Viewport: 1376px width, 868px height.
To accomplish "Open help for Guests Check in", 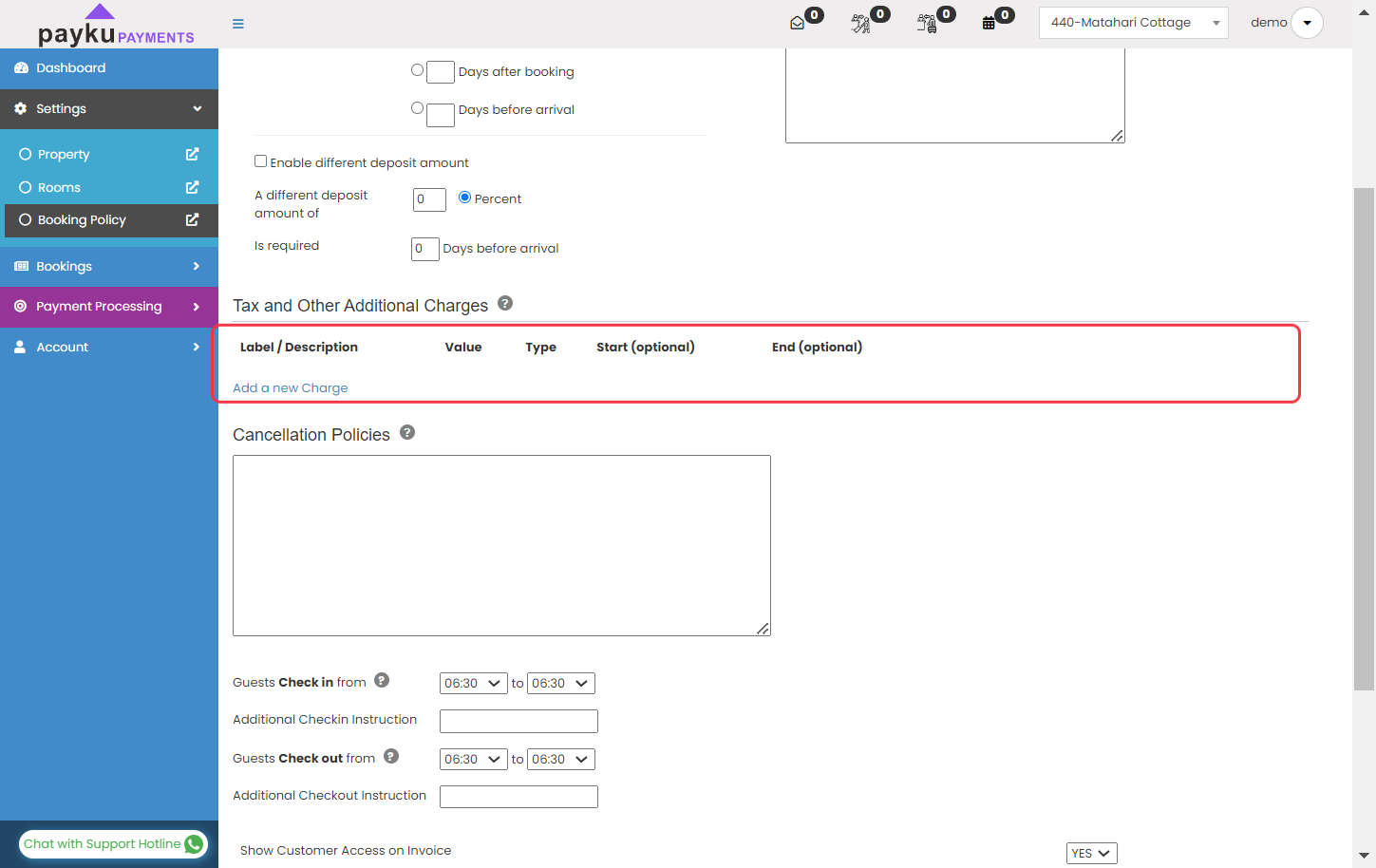I will (x=382, y=680).
